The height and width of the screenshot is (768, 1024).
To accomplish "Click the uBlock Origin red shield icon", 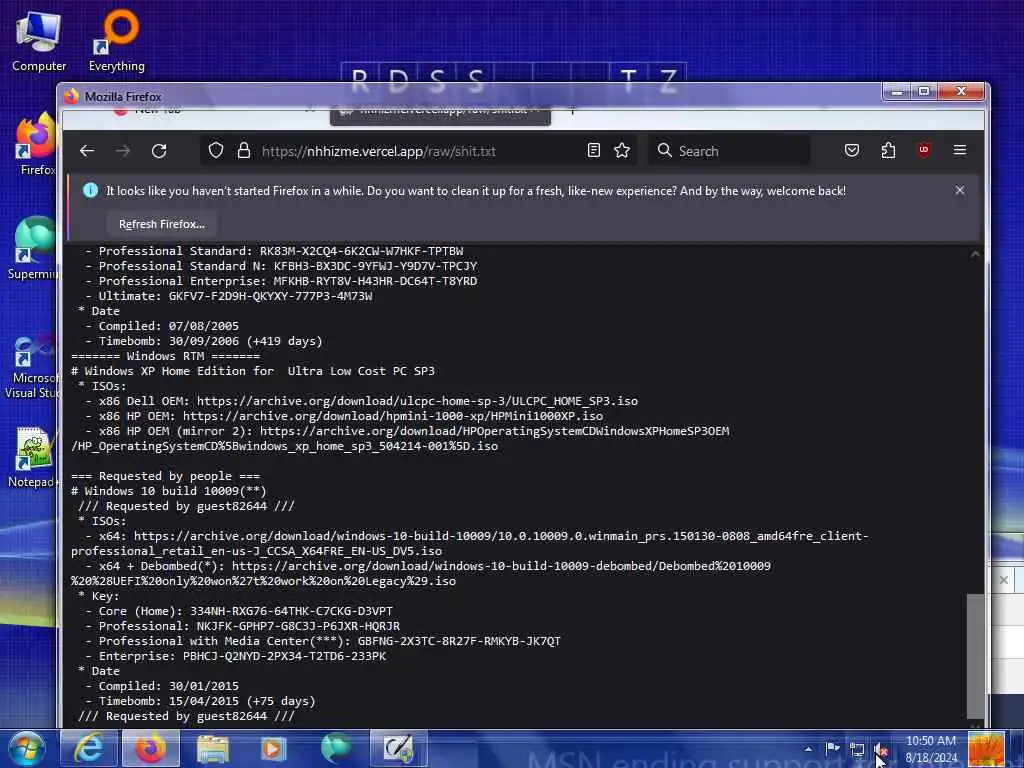I will 923,150.
